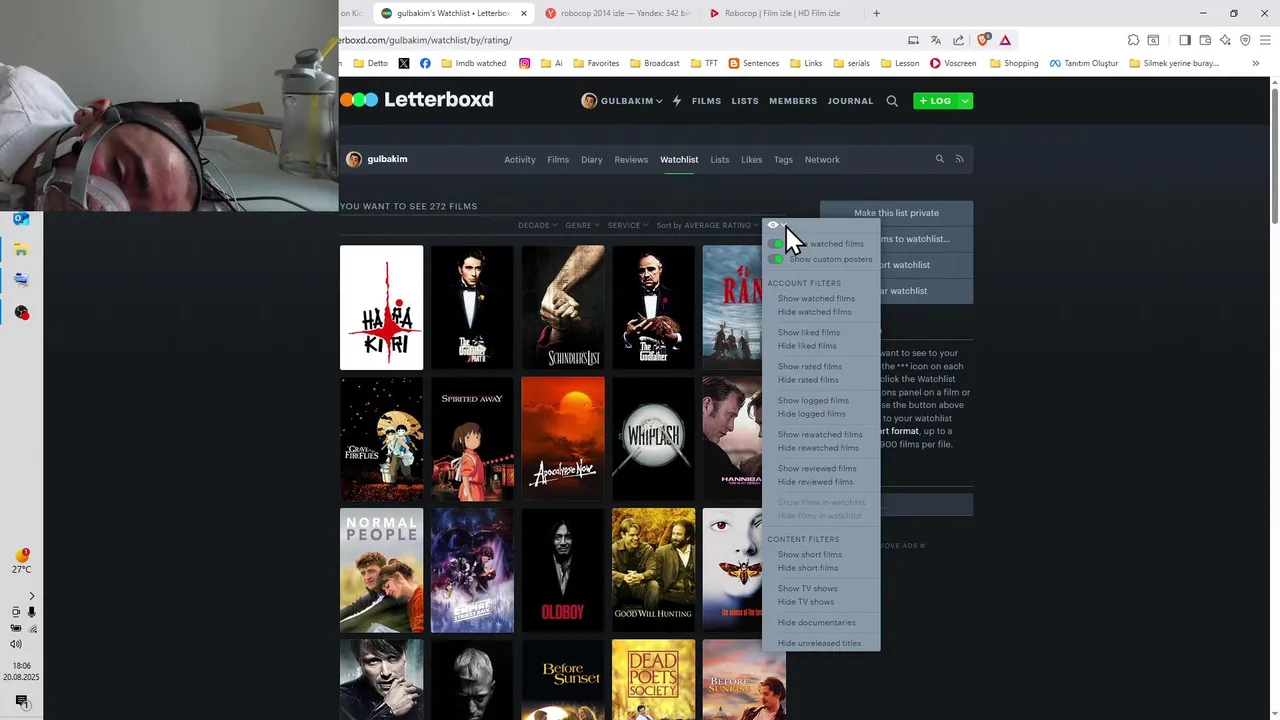
Task: Toggle the Show custom posters switch
Action: pyautogui.click(x=776, y=259)
